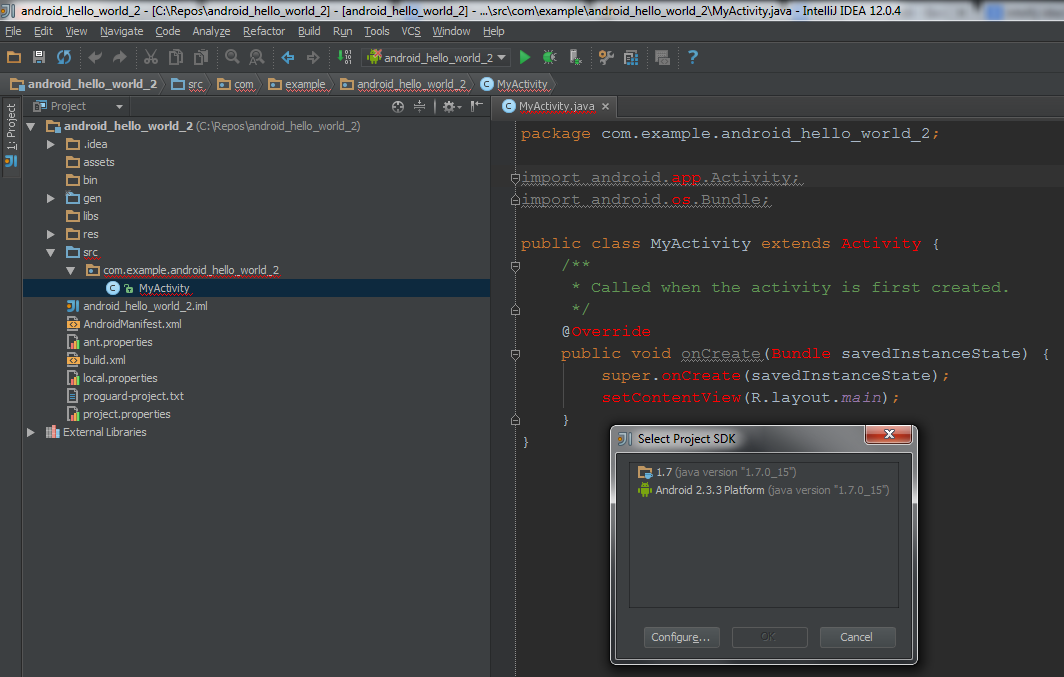Collapse the android_hello_world_2 root node
Image resolution: width=1064 pixels, height=677 pixels.
click(x=31, y=126)
